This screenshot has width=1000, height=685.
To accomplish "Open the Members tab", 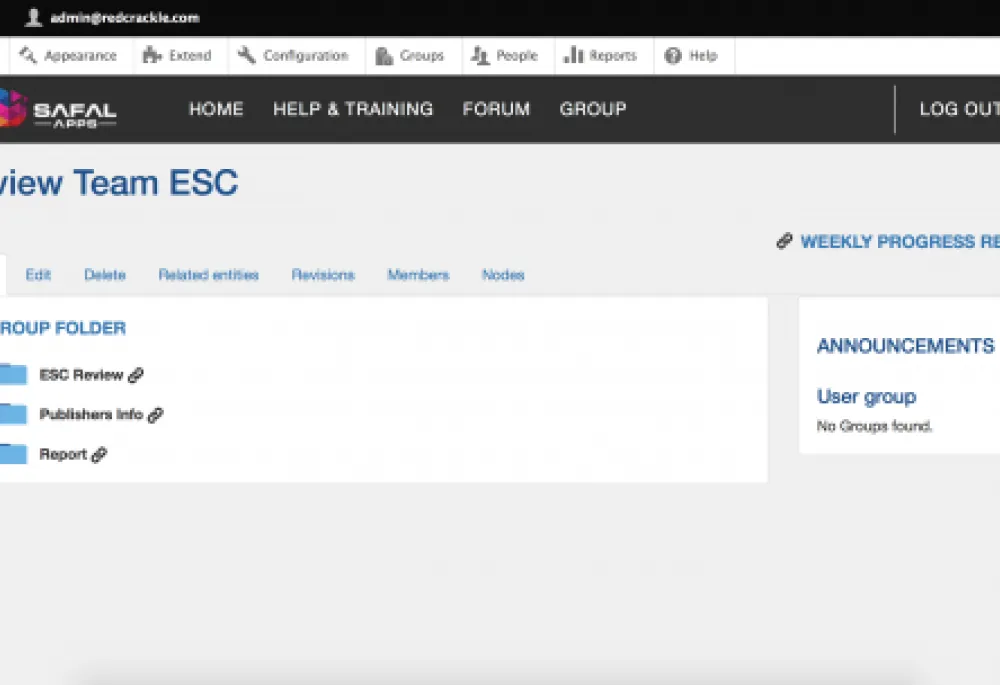I will coord(418,275).
